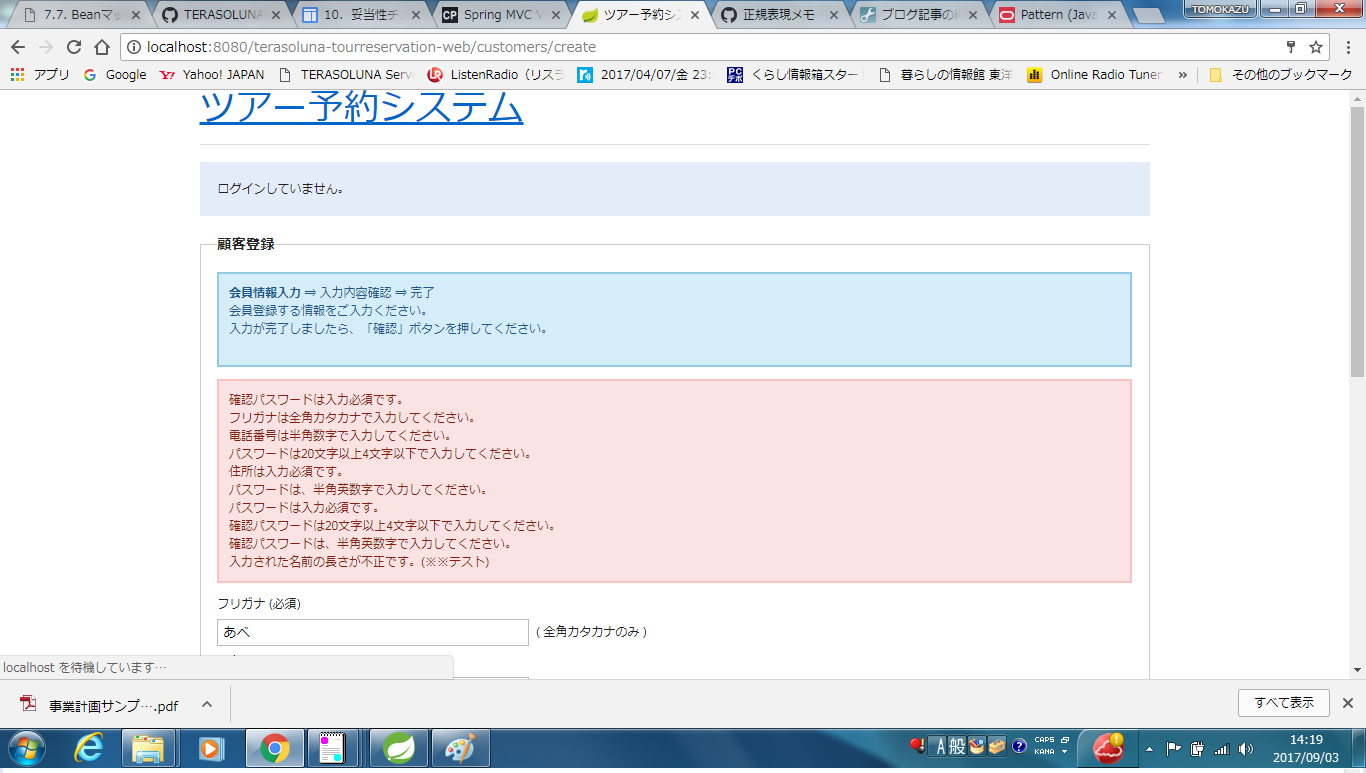
Task: Open the Windows Start menu
Action: (26, 748)
